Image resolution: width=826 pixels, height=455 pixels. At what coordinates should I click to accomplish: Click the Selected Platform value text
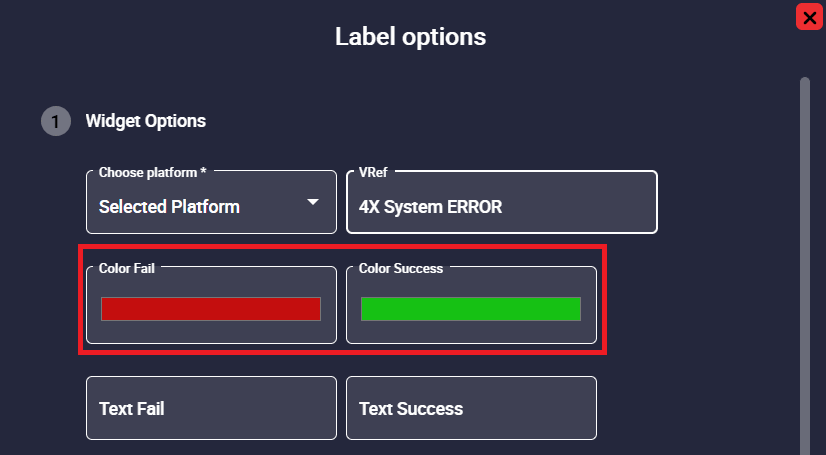[x=169, y=207]
